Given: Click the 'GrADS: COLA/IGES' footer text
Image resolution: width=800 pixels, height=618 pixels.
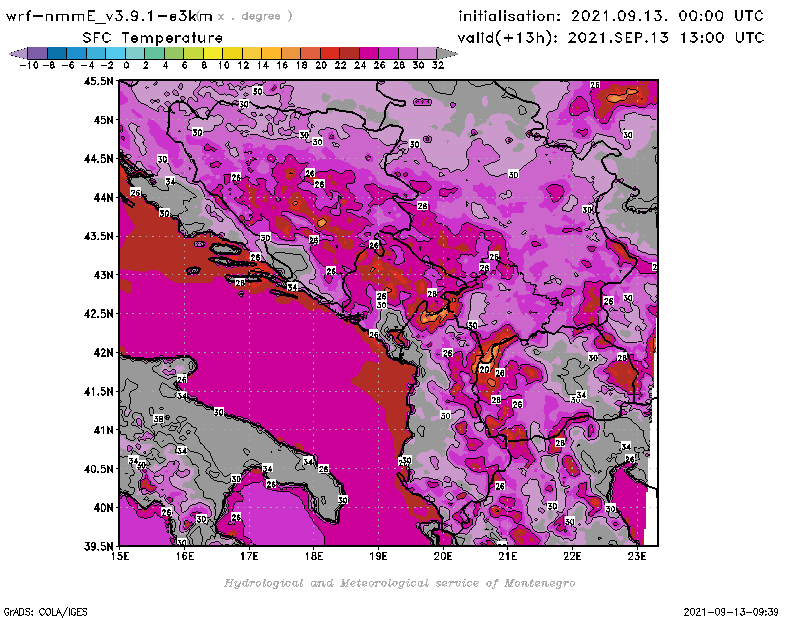Looking at the screenshot, I should pyautogui.click(x=45, y=612).
